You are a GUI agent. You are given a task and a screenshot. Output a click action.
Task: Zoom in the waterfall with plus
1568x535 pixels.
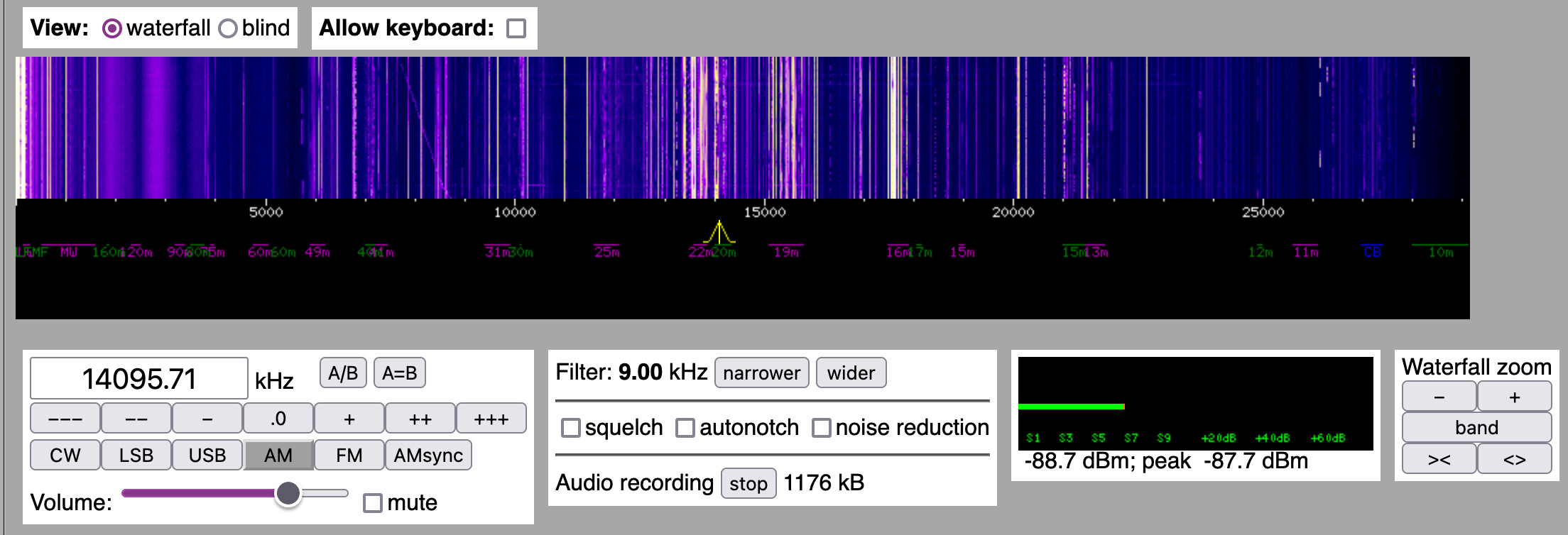coord(1514,397)
